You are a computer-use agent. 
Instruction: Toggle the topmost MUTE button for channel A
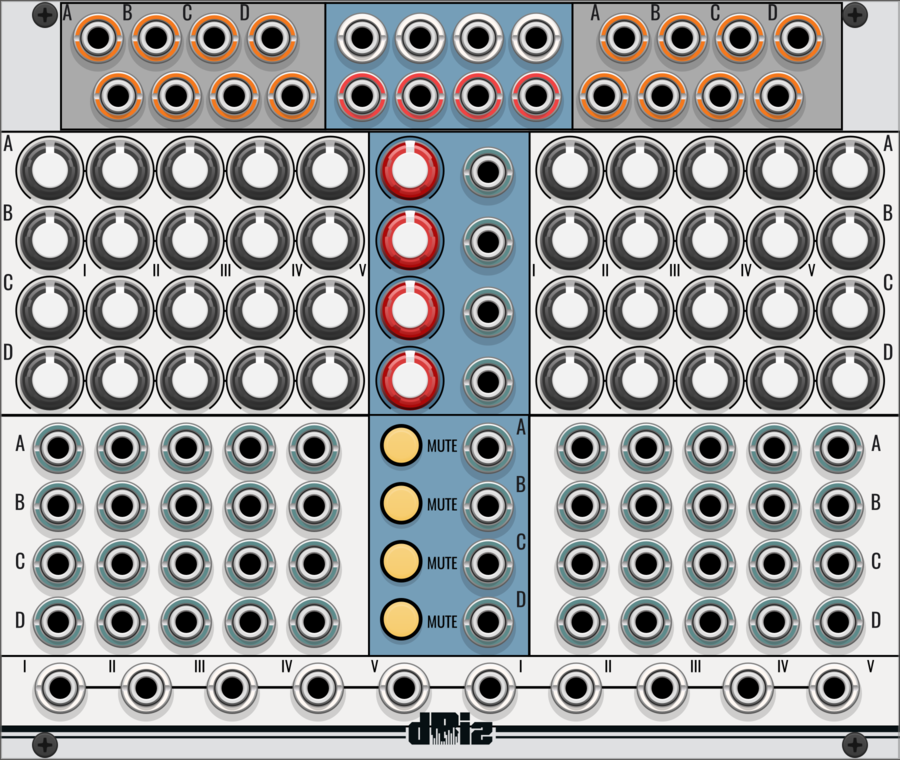pos(402,446)
